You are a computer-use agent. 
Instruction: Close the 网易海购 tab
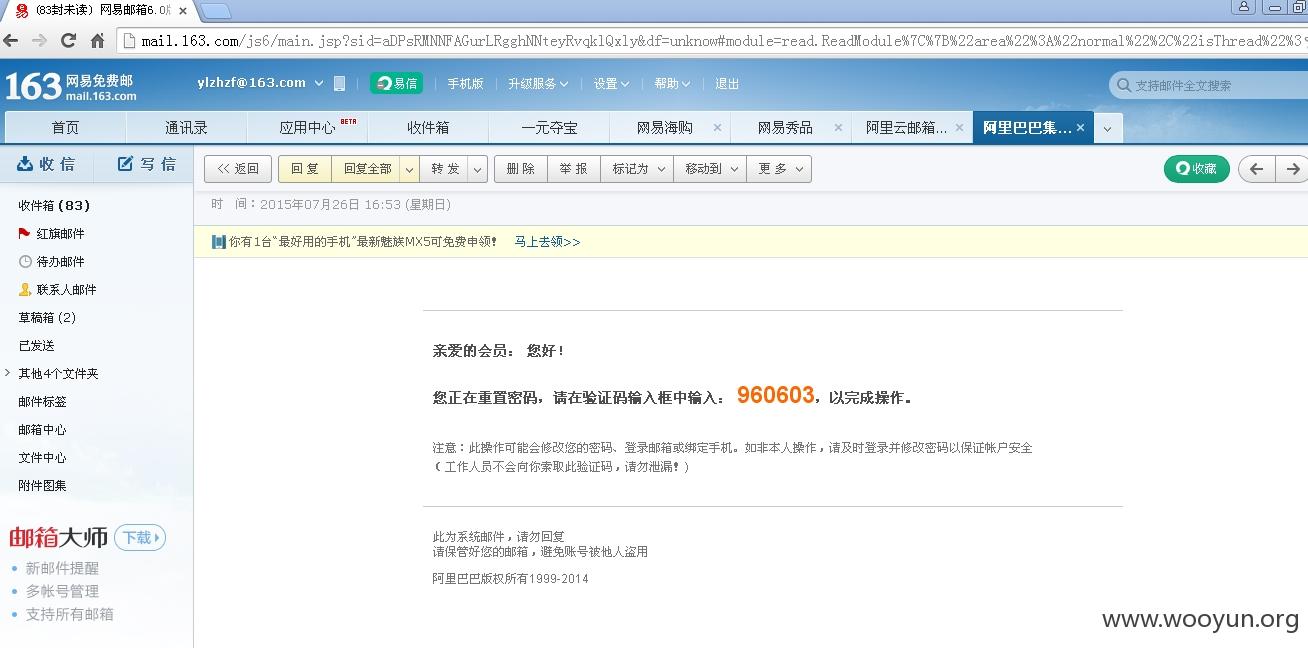716,127
